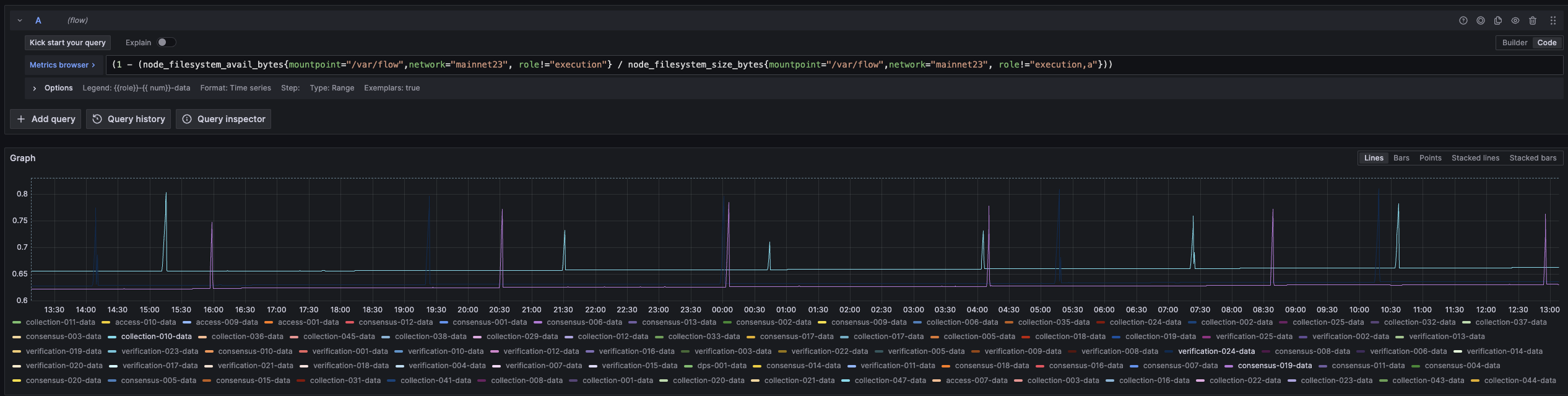Switch editor to Builder mode
1568x396 pixels.
1514,43
